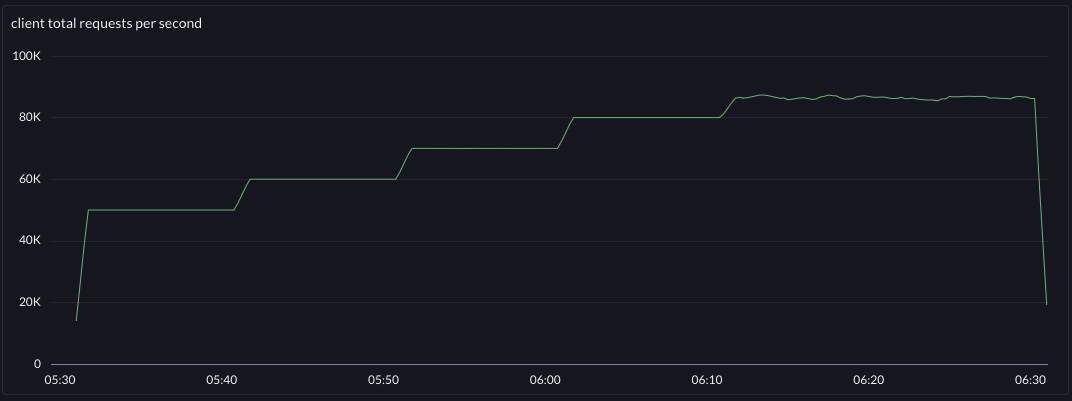Click the 100K y-axis label
This screenshot has width=1072, height=401.
[25, 56]
